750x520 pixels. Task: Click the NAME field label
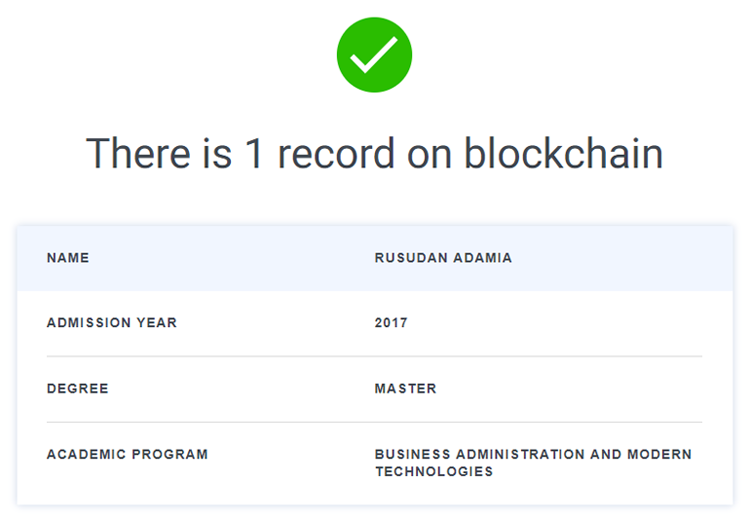click(68, 258)
